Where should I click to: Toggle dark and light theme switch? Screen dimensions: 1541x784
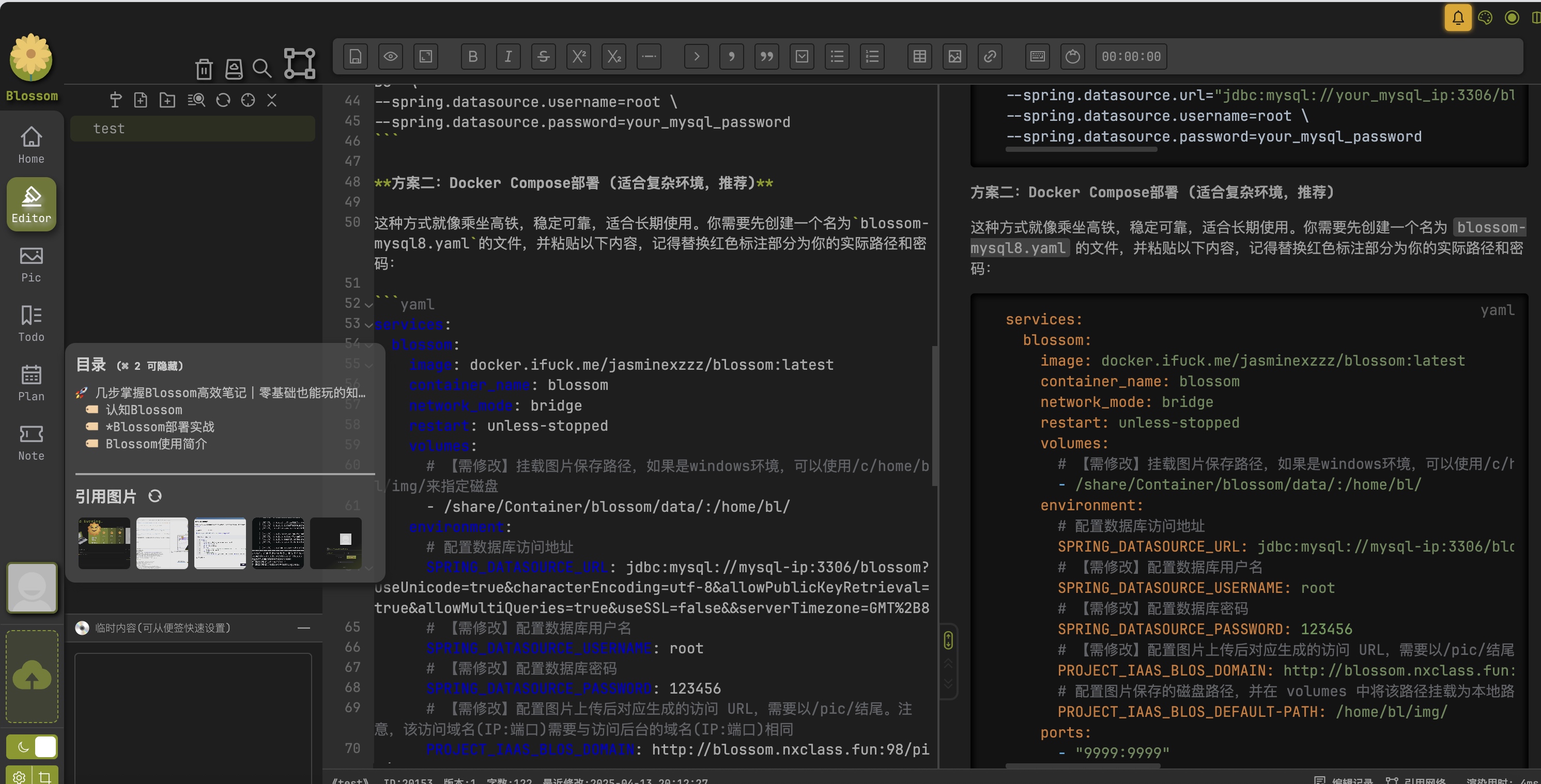[32, 747]
